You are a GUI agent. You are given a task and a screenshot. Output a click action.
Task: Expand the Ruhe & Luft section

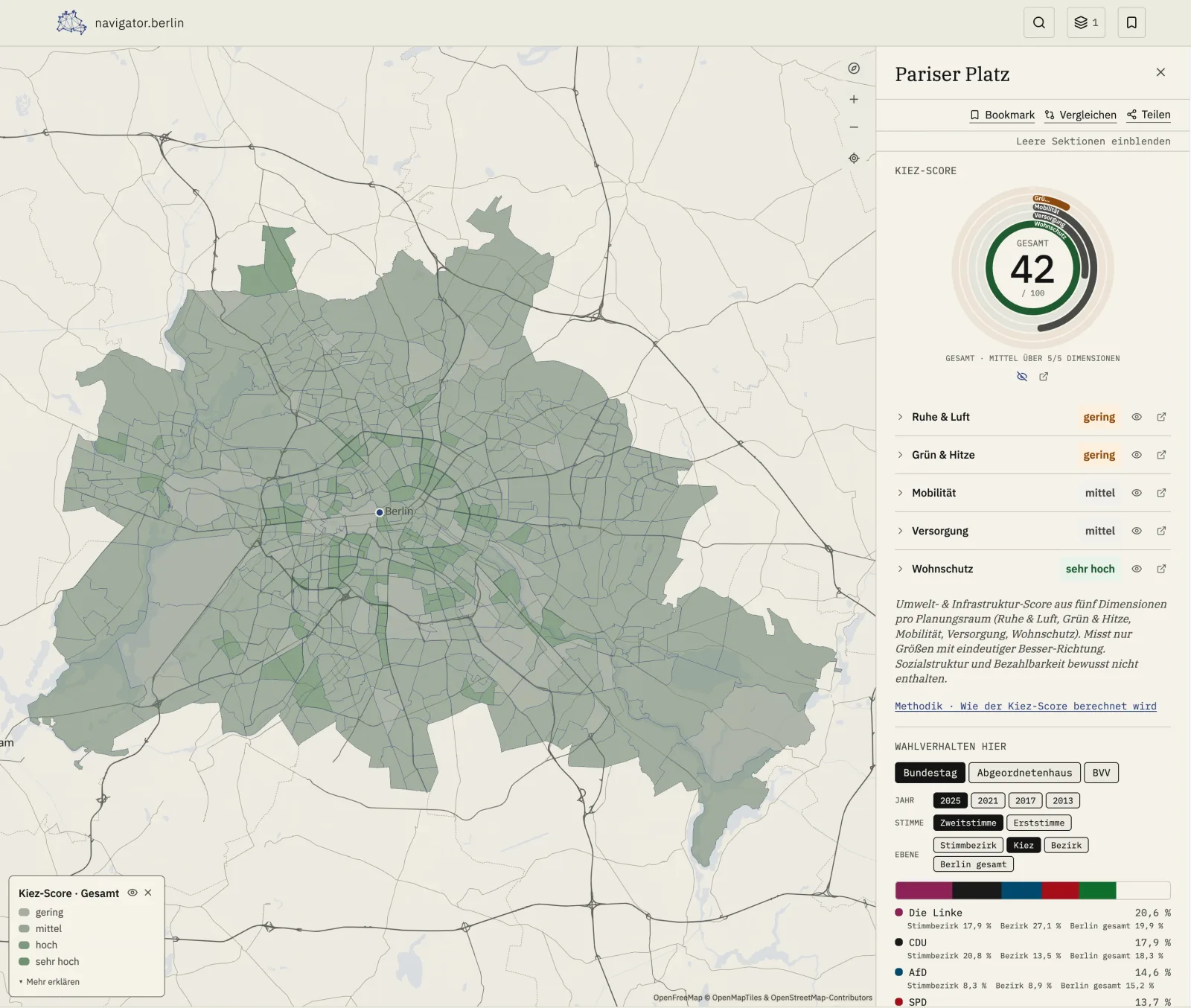pos(941,417)
